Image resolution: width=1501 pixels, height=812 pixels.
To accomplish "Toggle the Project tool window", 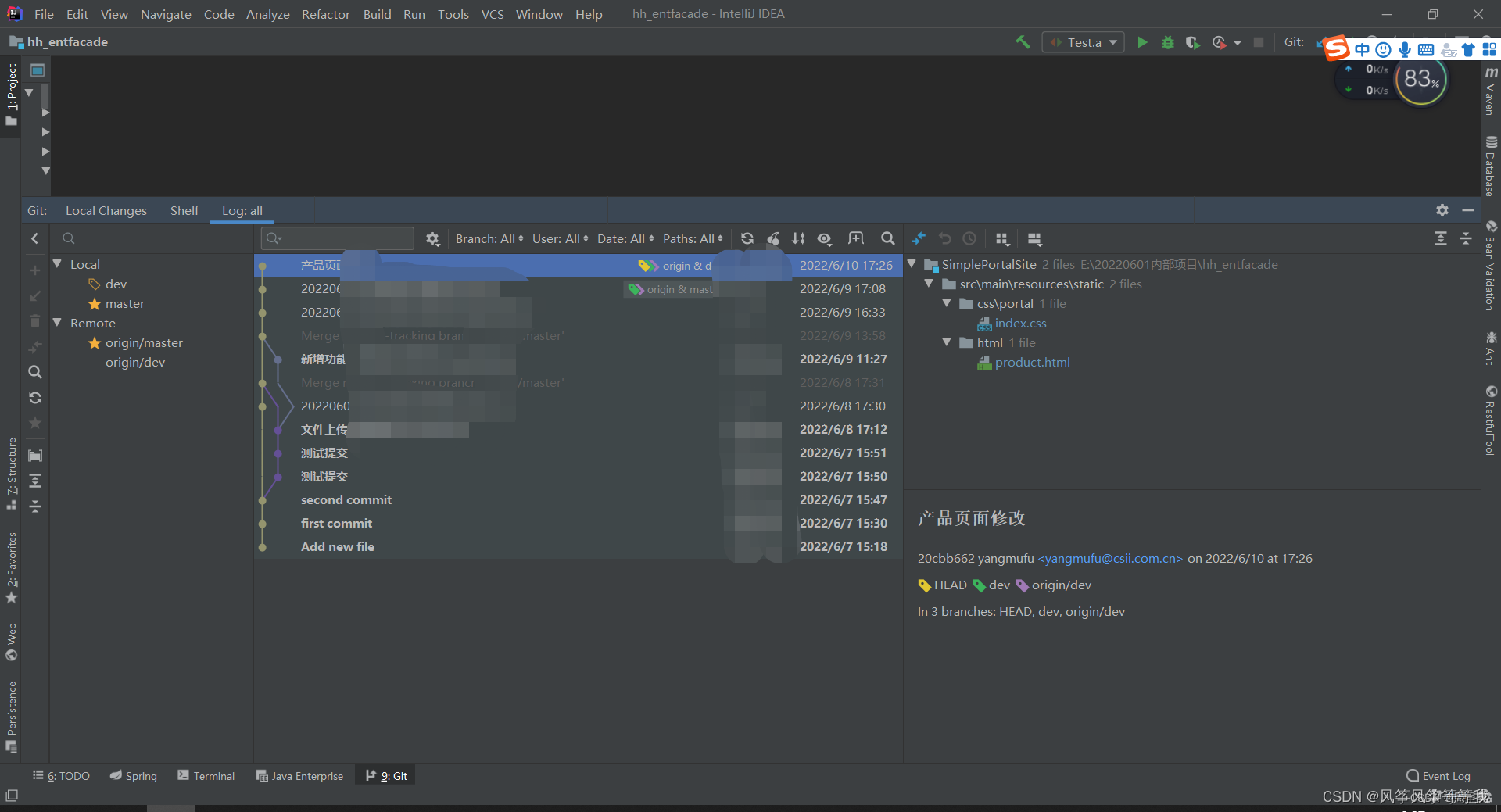I will pos(11,95).
